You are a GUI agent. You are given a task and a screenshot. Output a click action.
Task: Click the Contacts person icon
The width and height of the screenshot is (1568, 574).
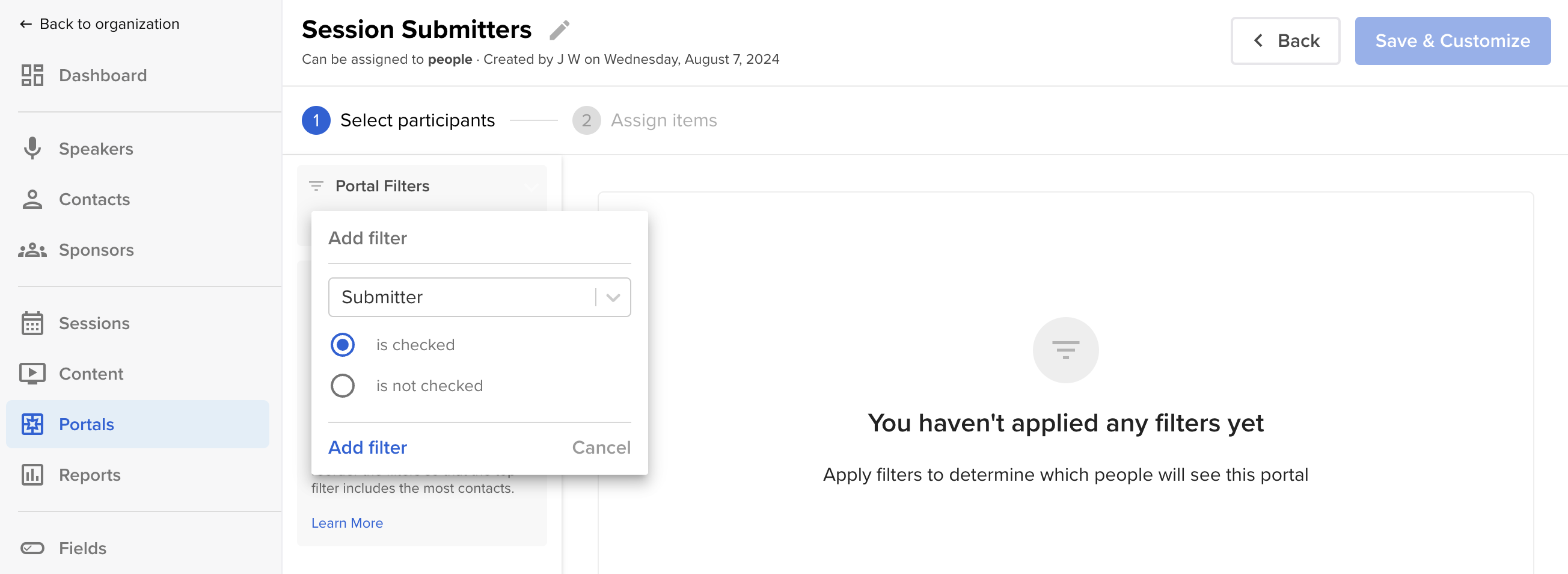pyautogui.click(x=32, y=199)
